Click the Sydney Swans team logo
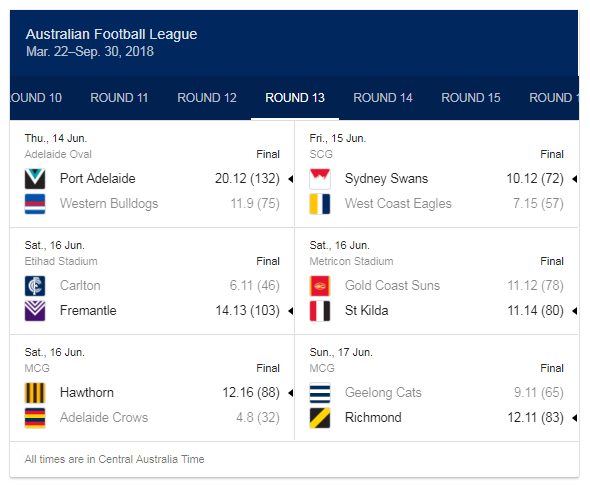The height and width of the screenshot is (488, 590). 320,179
